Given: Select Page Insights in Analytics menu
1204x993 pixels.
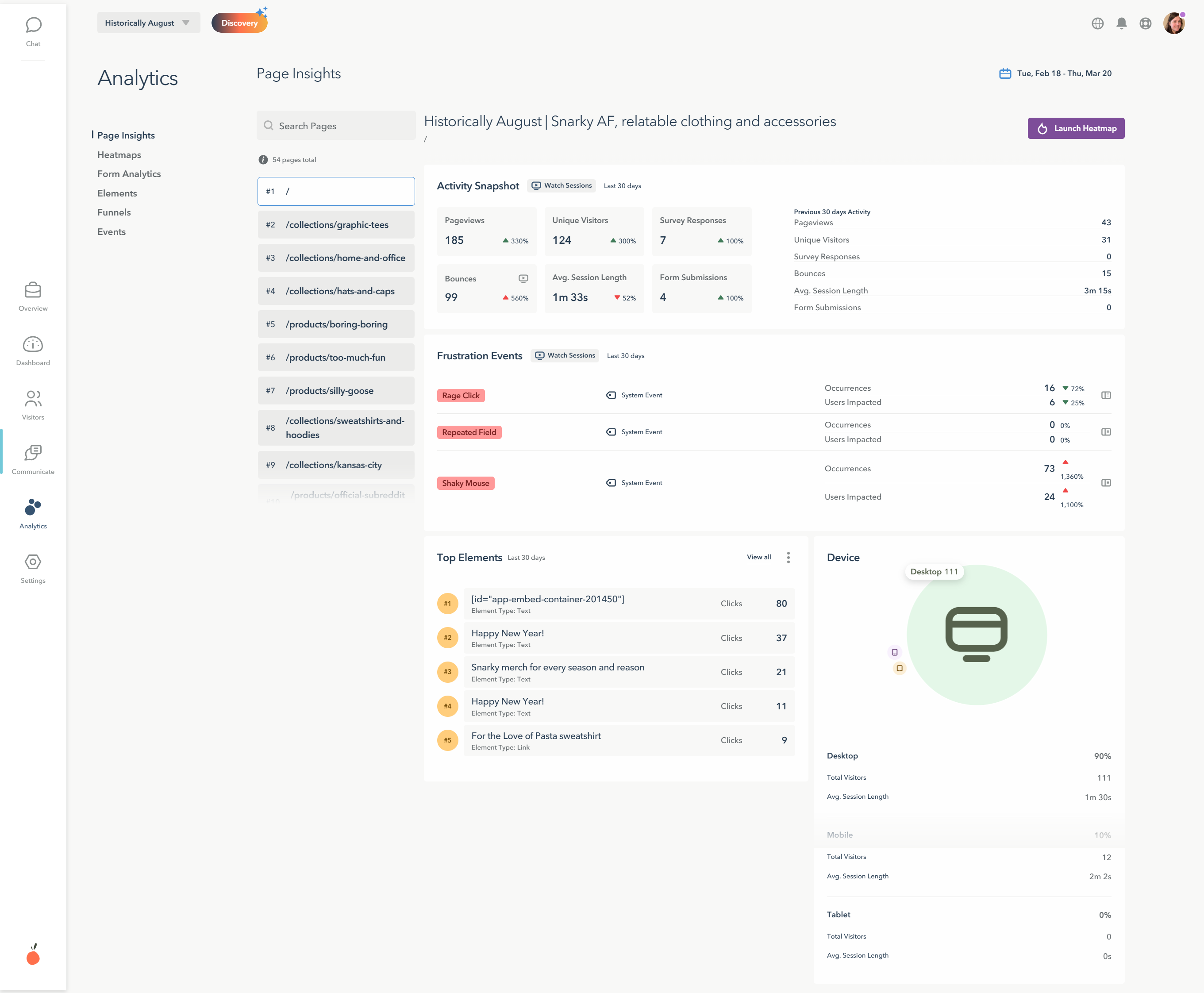Looking at the screenshot, I should click(x=126, y=135).
